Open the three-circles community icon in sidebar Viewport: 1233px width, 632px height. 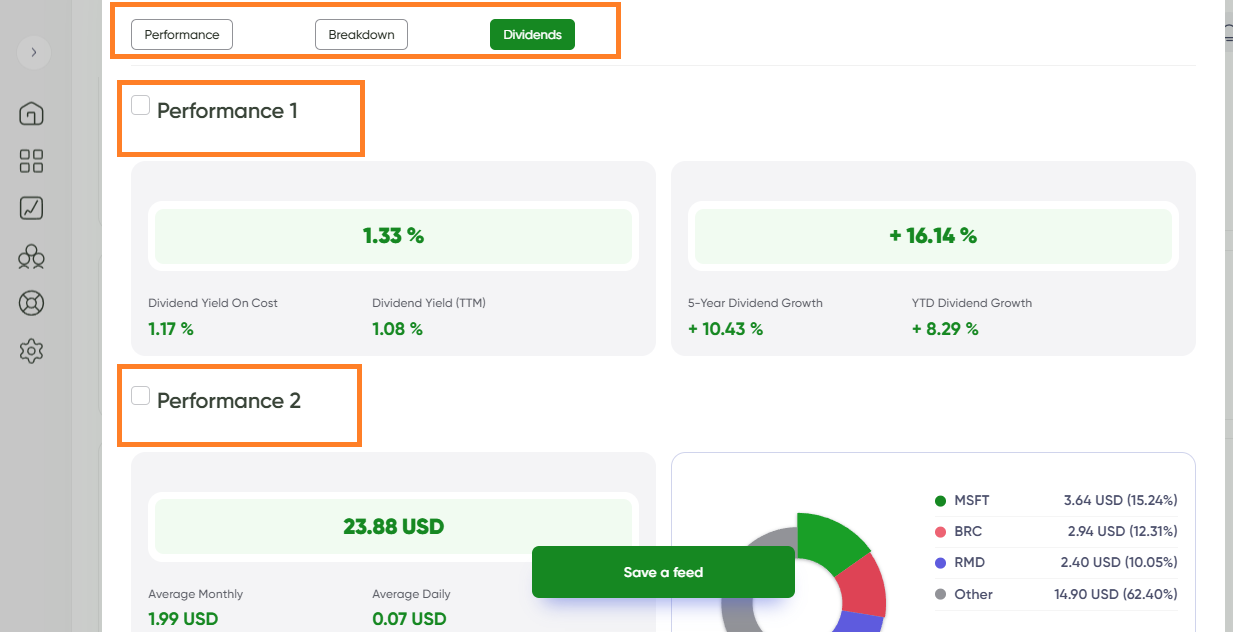32,257
